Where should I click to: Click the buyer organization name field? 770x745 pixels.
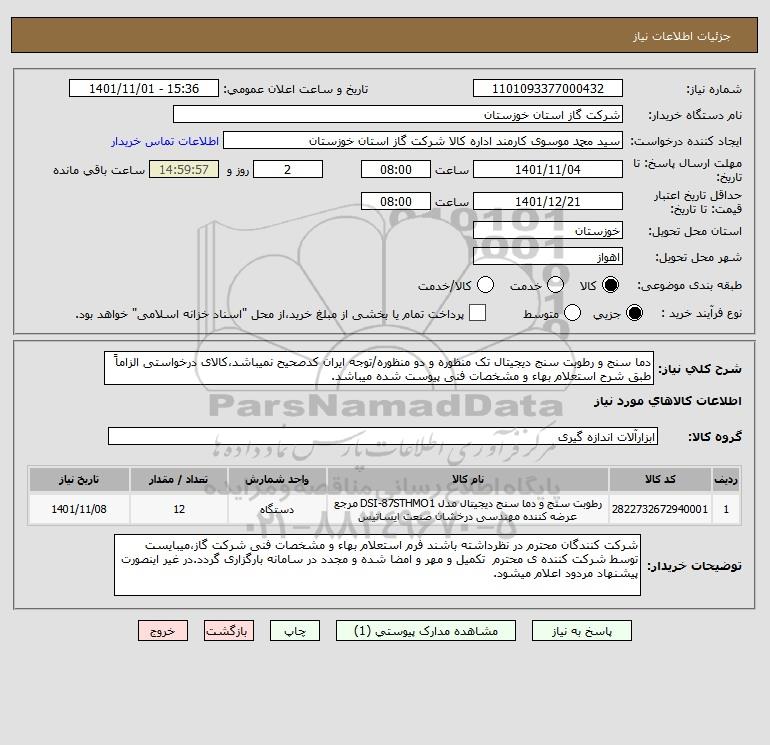(x=398, y=114)
